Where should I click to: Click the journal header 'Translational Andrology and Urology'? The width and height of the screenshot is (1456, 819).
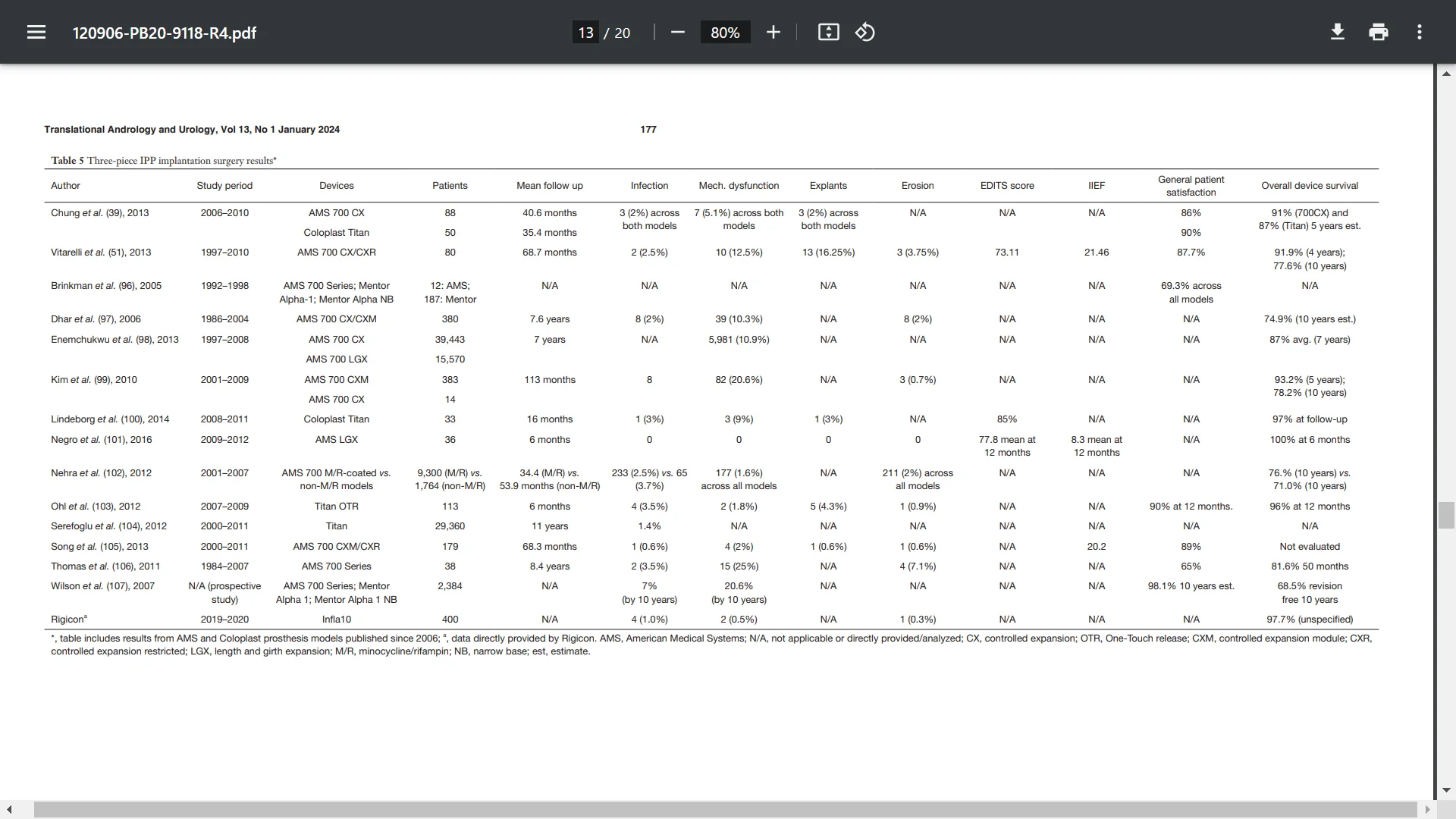(130, 130)
